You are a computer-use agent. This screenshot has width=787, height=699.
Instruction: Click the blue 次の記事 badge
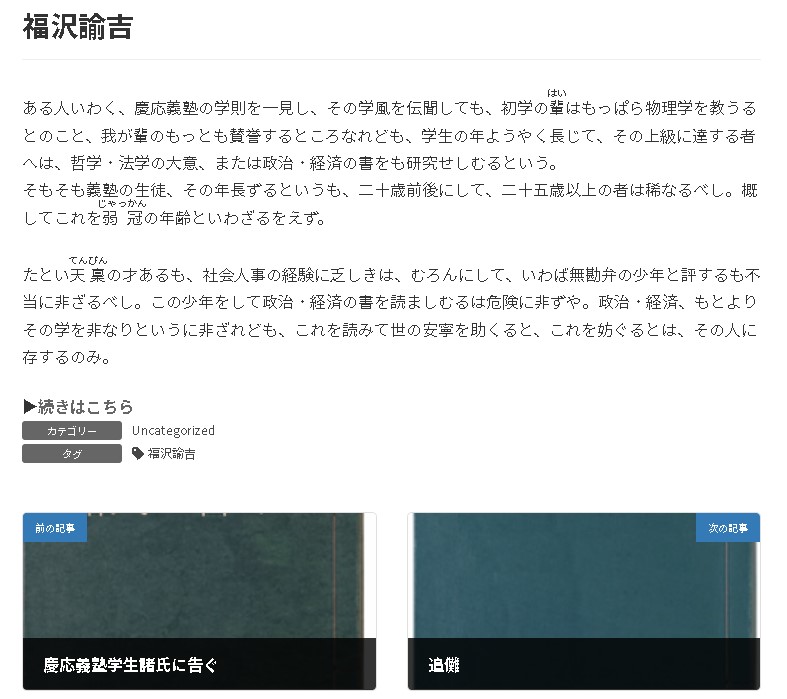[x=727, y=528]
